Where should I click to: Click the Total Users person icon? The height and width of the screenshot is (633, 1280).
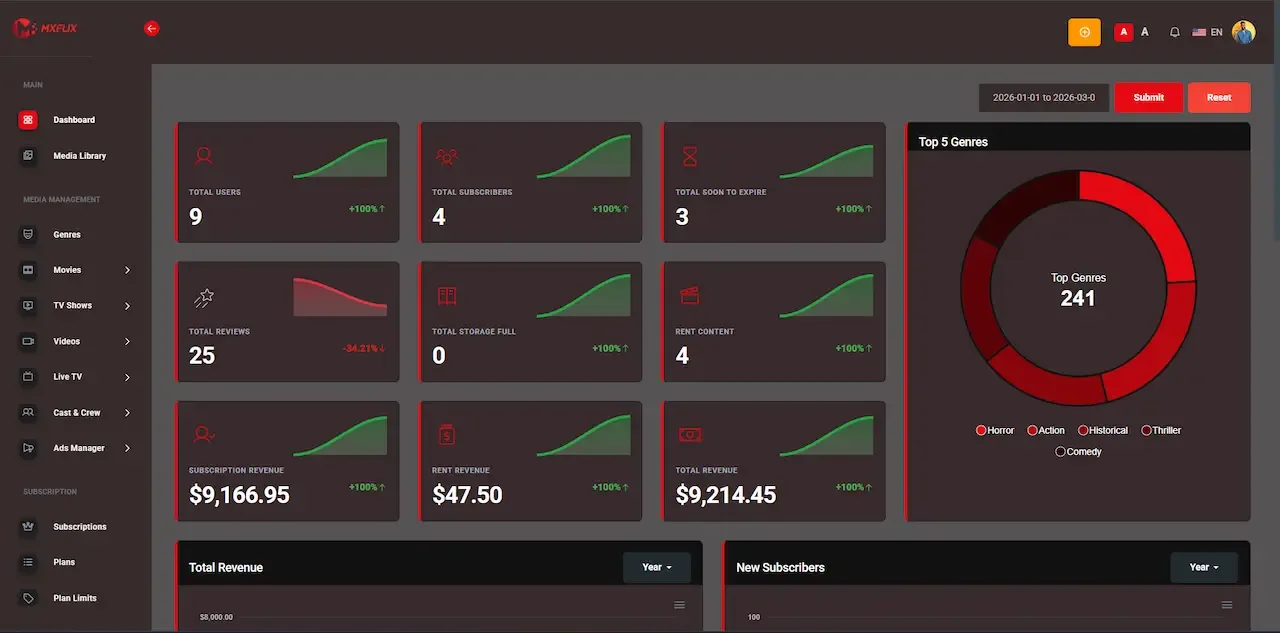203,156
